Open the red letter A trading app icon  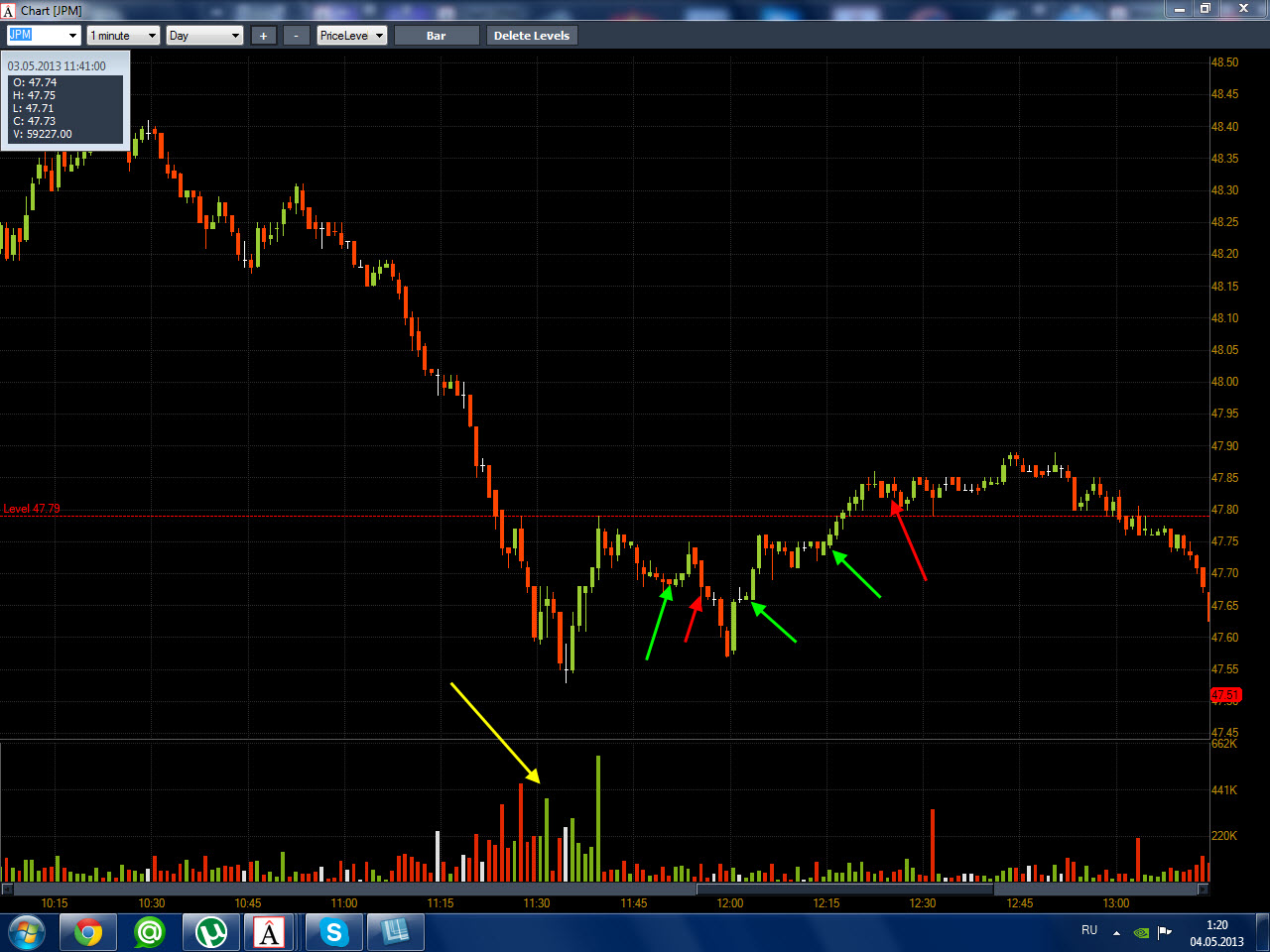(270, 932)
